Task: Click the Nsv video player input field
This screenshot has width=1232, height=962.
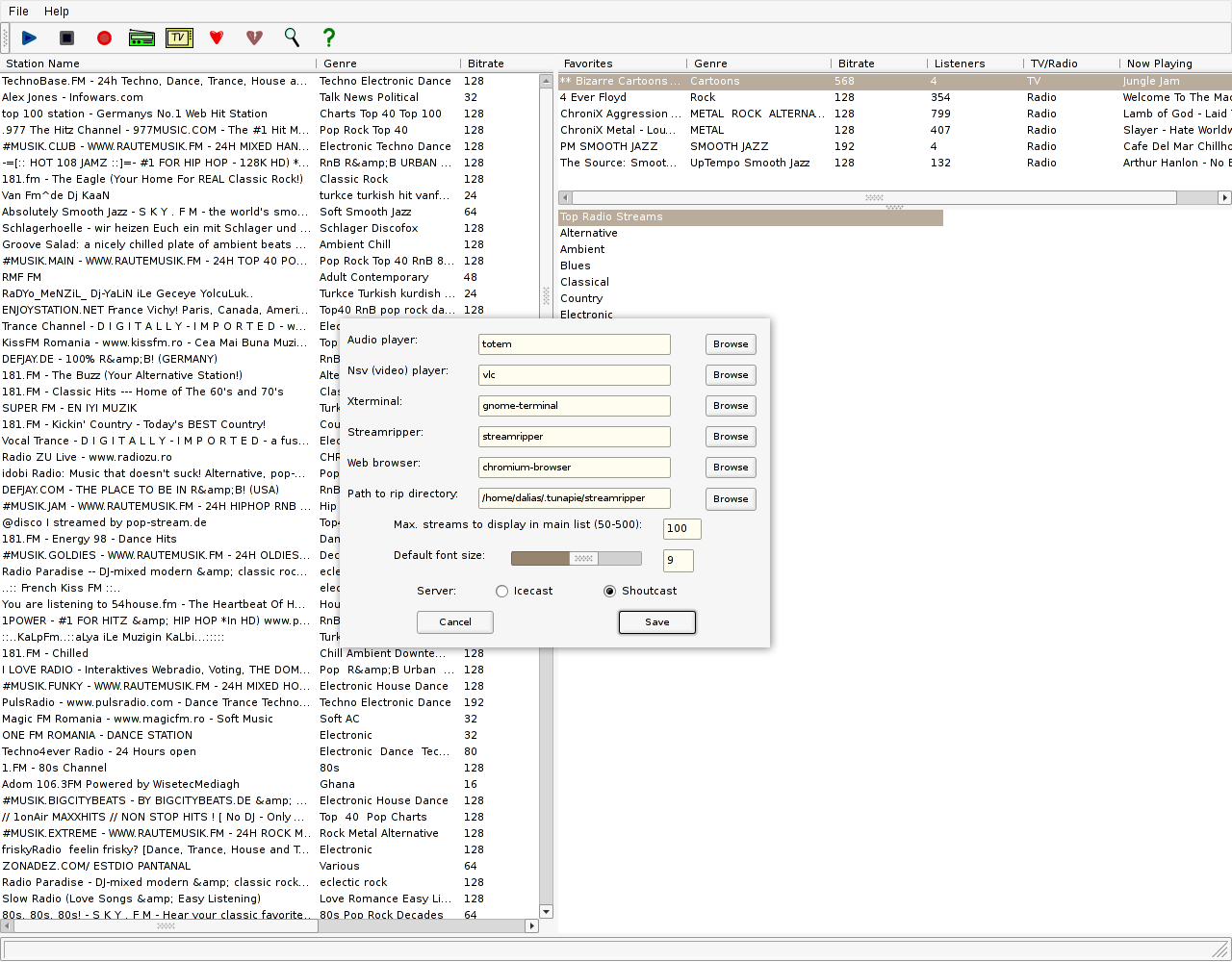Action: pyautogui.click(x=575, y=375)
